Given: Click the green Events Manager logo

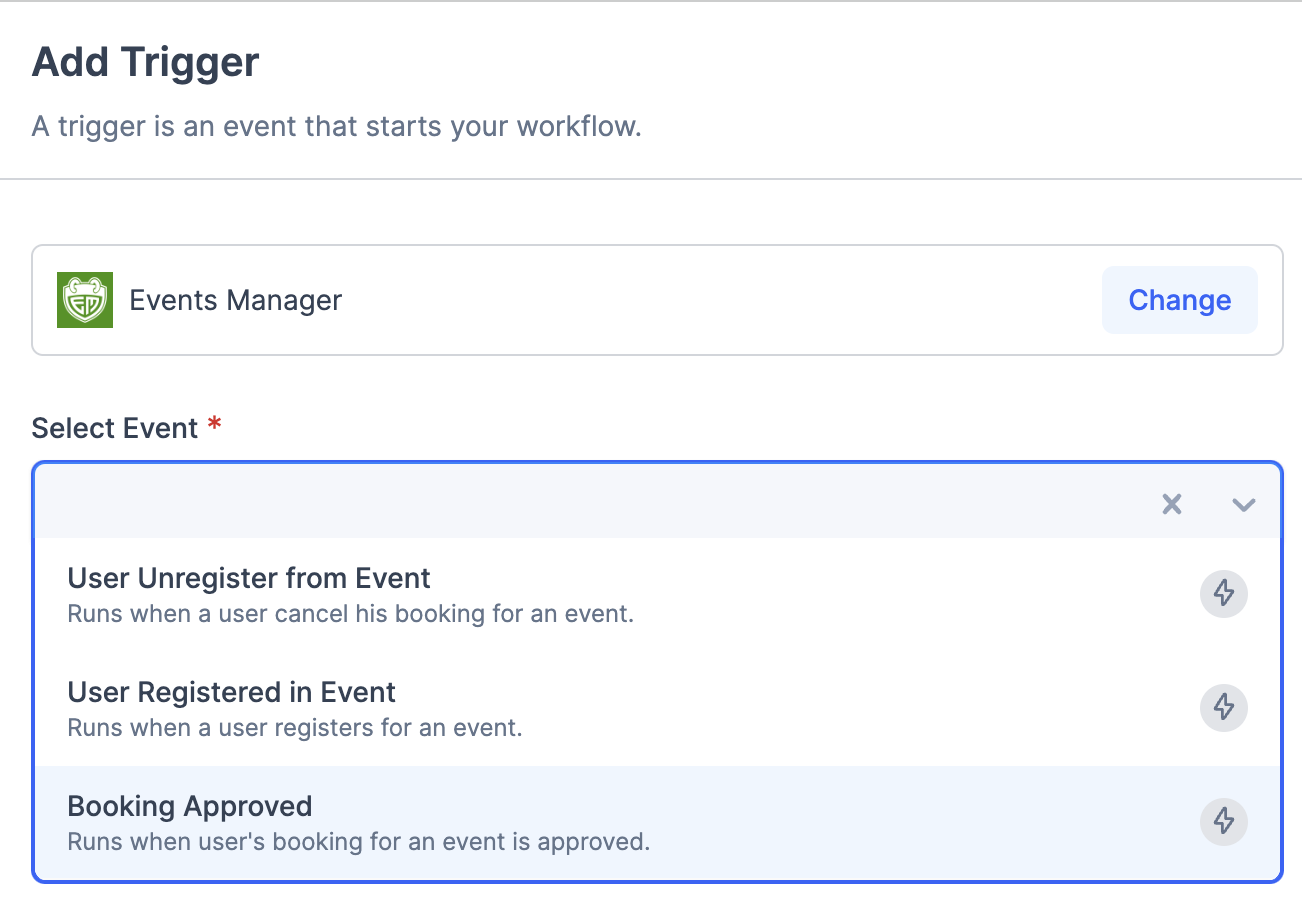Looking at the screenshot, I should (x=85, y=300).
